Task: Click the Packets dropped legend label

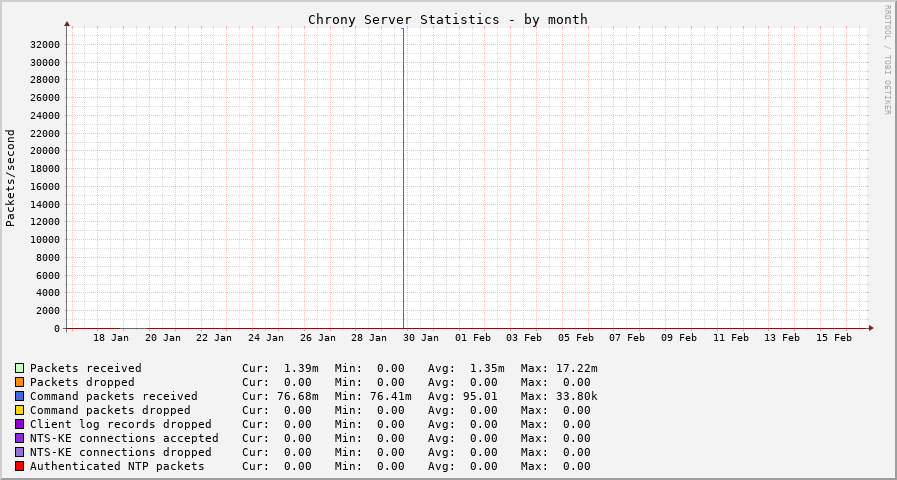Action: 82,382
